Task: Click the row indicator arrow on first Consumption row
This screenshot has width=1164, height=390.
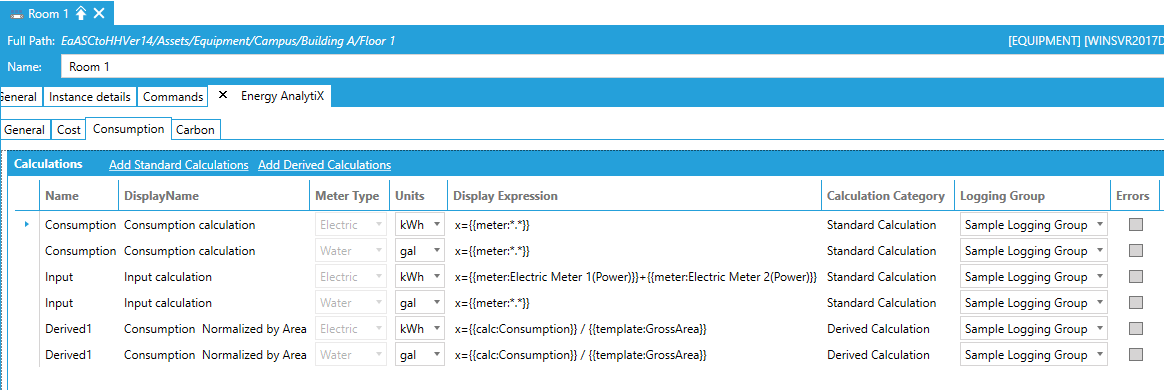Action: click(27, 224)
